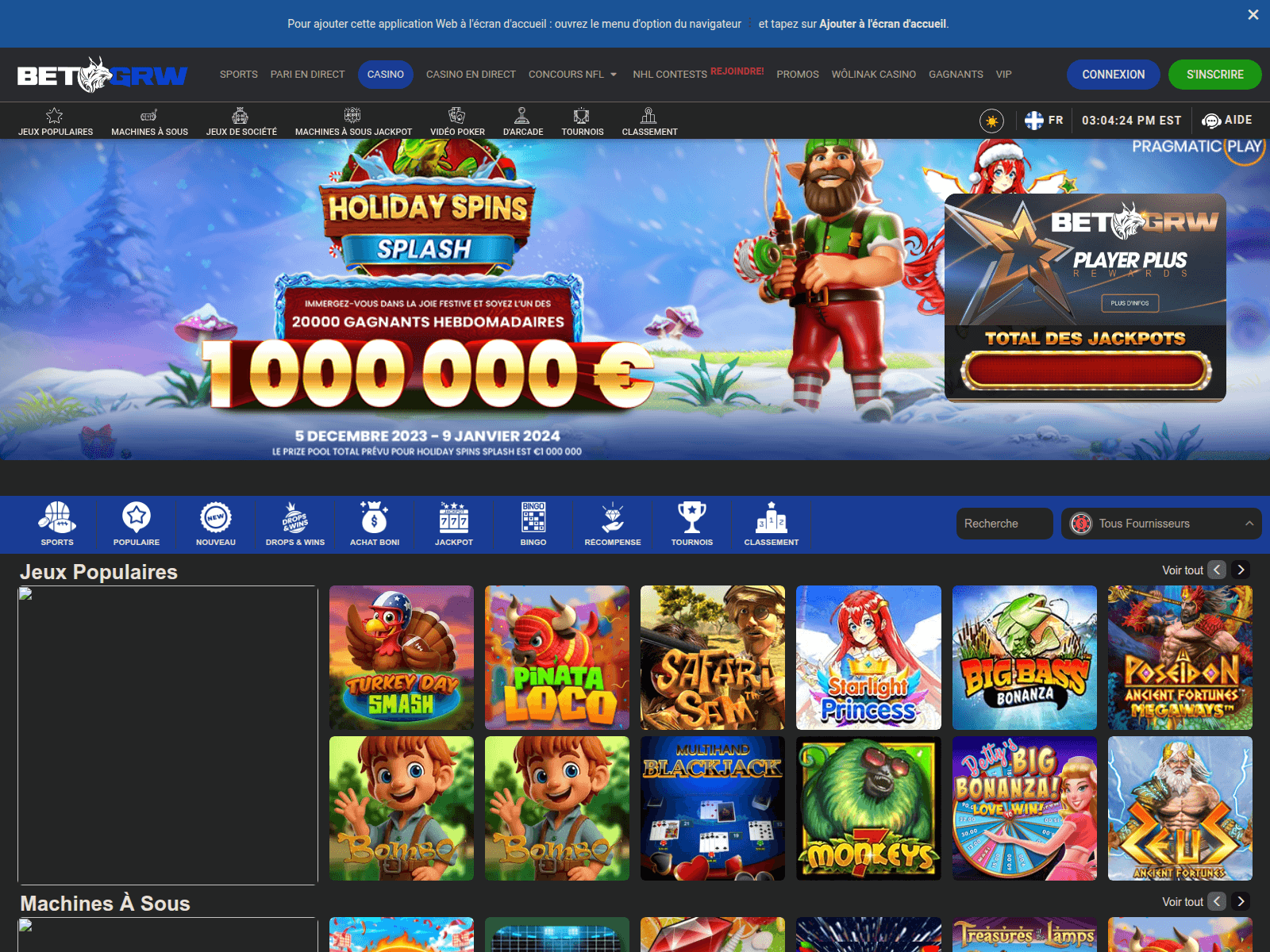The image size is (1270, 952).
Task: Close the add-to-home-screen banner
Action: tap(1253, 14)
